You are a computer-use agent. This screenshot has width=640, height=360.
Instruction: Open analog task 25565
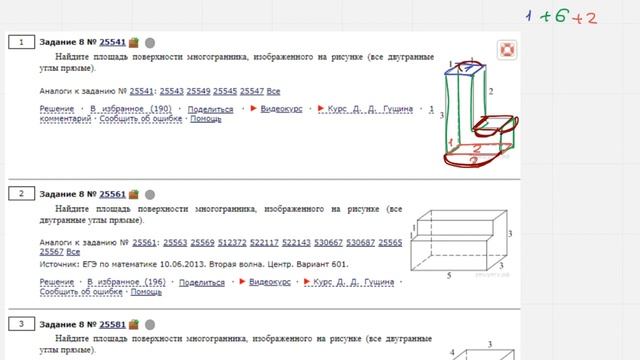point(390,242)
